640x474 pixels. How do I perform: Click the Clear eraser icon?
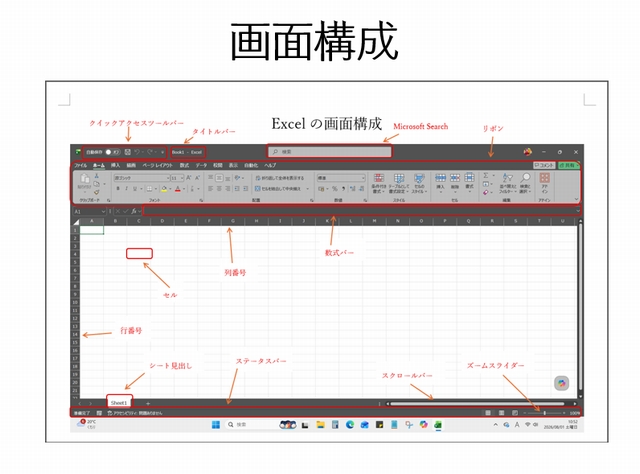point(485,192)
